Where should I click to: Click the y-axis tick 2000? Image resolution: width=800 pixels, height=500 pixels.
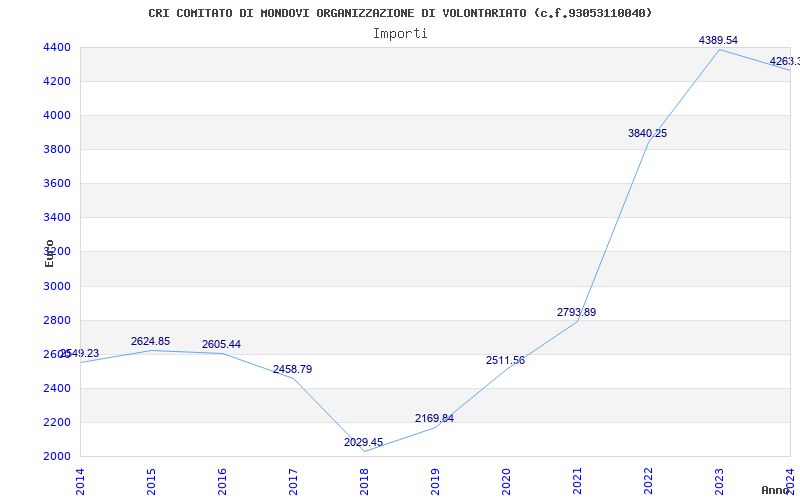pos(57,457)
